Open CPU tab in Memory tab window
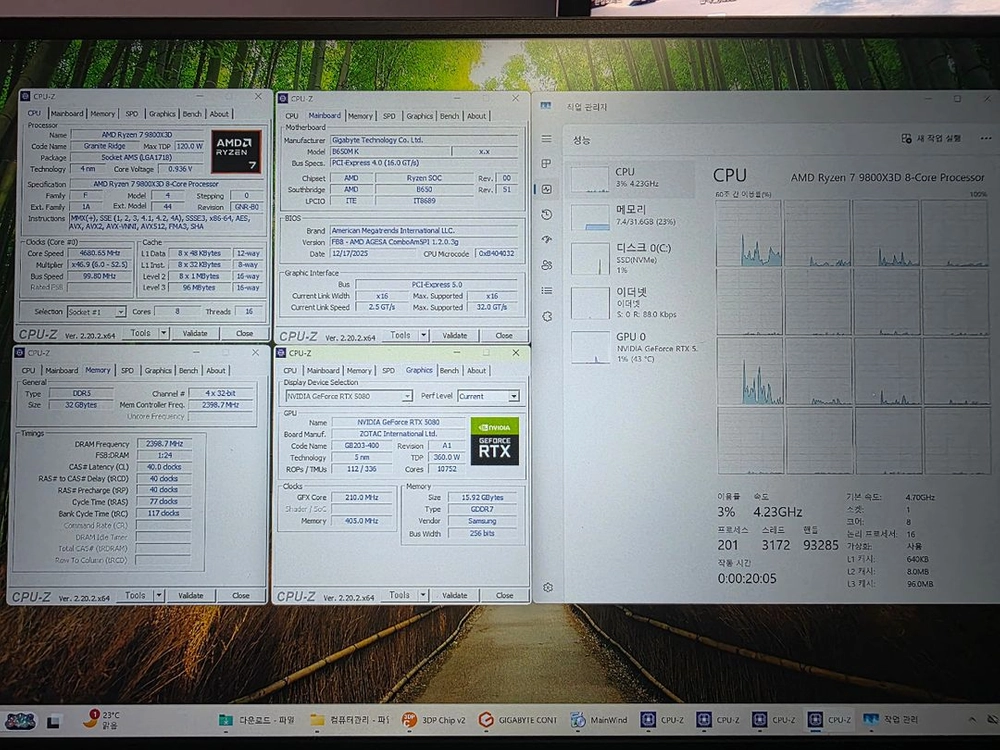1000x750 pixels. 29,371
